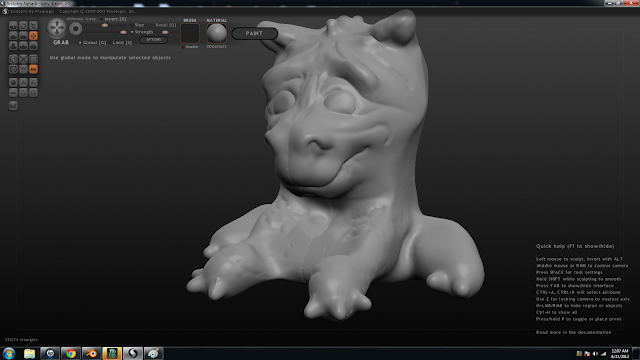Image resolution: width=640 pixels, height=360 pixels.
Task: Adjust the Detail slider handle
Action: click(x=165, y=32)
